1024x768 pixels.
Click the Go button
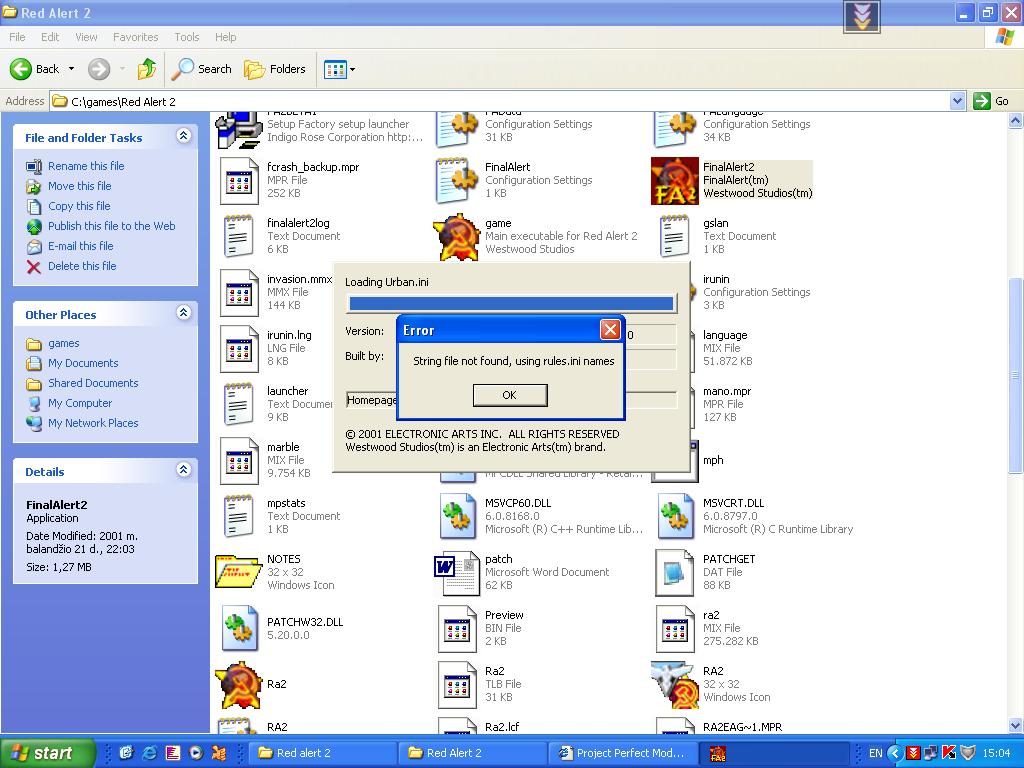(991, 101)
